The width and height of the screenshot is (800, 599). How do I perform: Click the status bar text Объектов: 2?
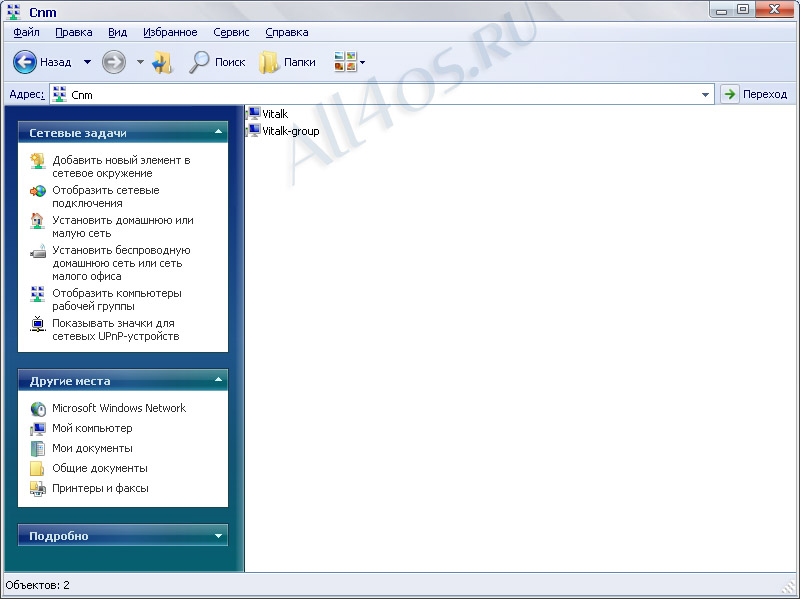(37, 585)
